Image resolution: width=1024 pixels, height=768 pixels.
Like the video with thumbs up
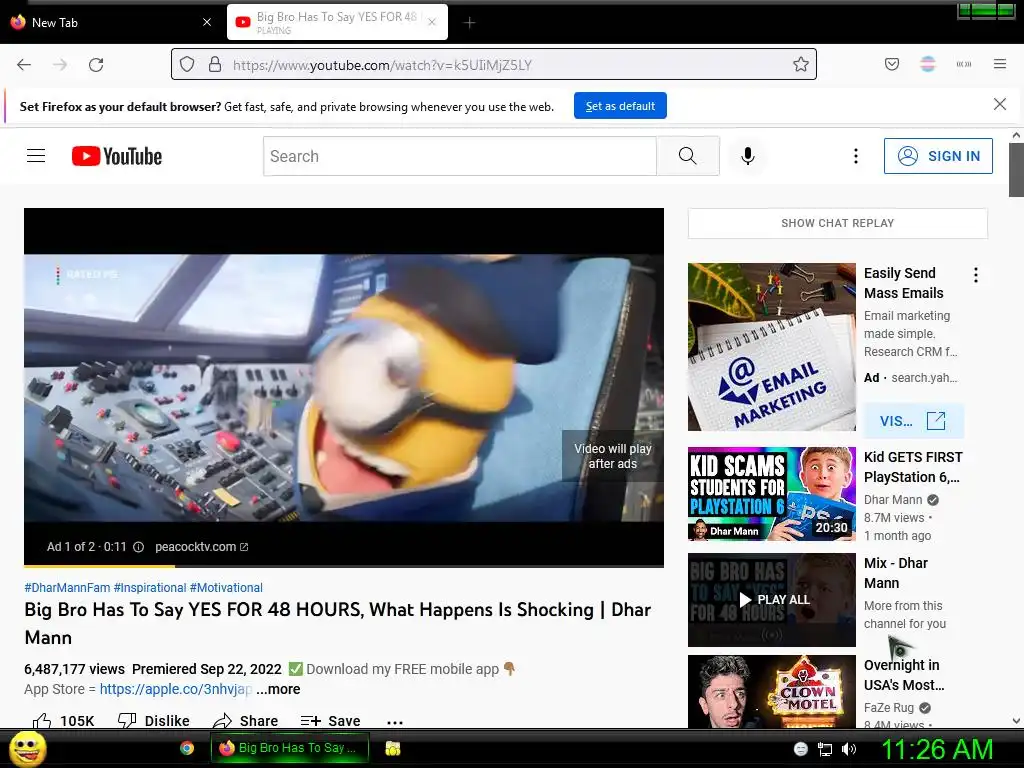tap(63, 720)
